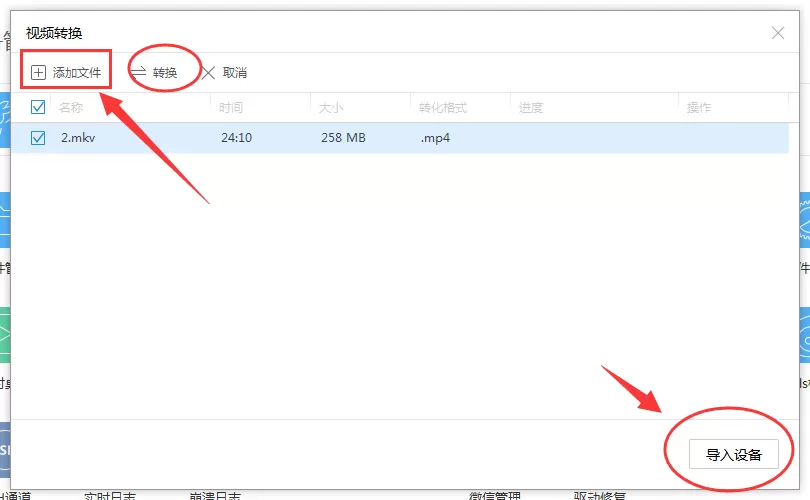Click the 导入设备 button

pos(734,455)
